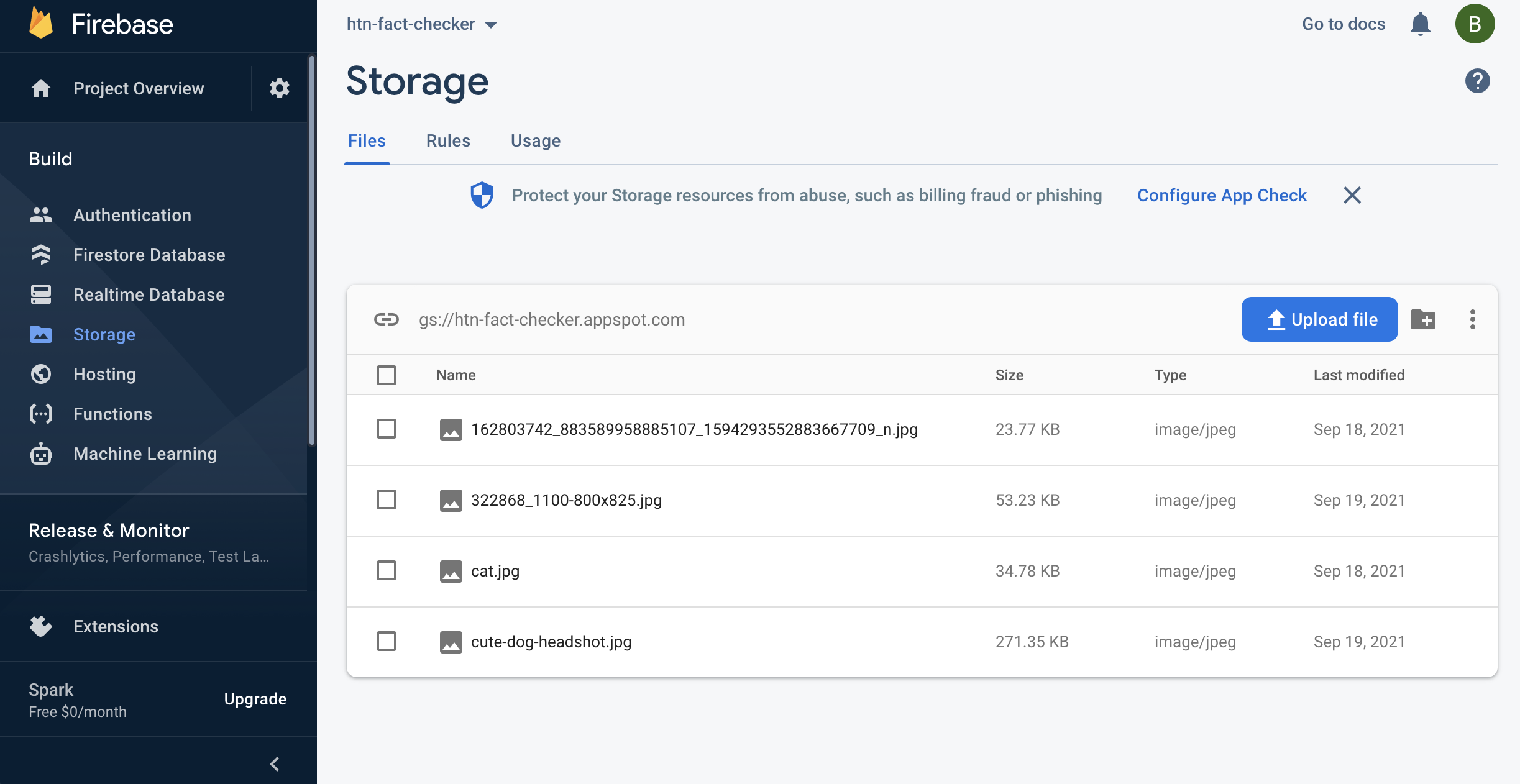Switch to the Rules tab
This screenshot has height=784, width=1520.
pyautogui.click(x=448, y=141)
